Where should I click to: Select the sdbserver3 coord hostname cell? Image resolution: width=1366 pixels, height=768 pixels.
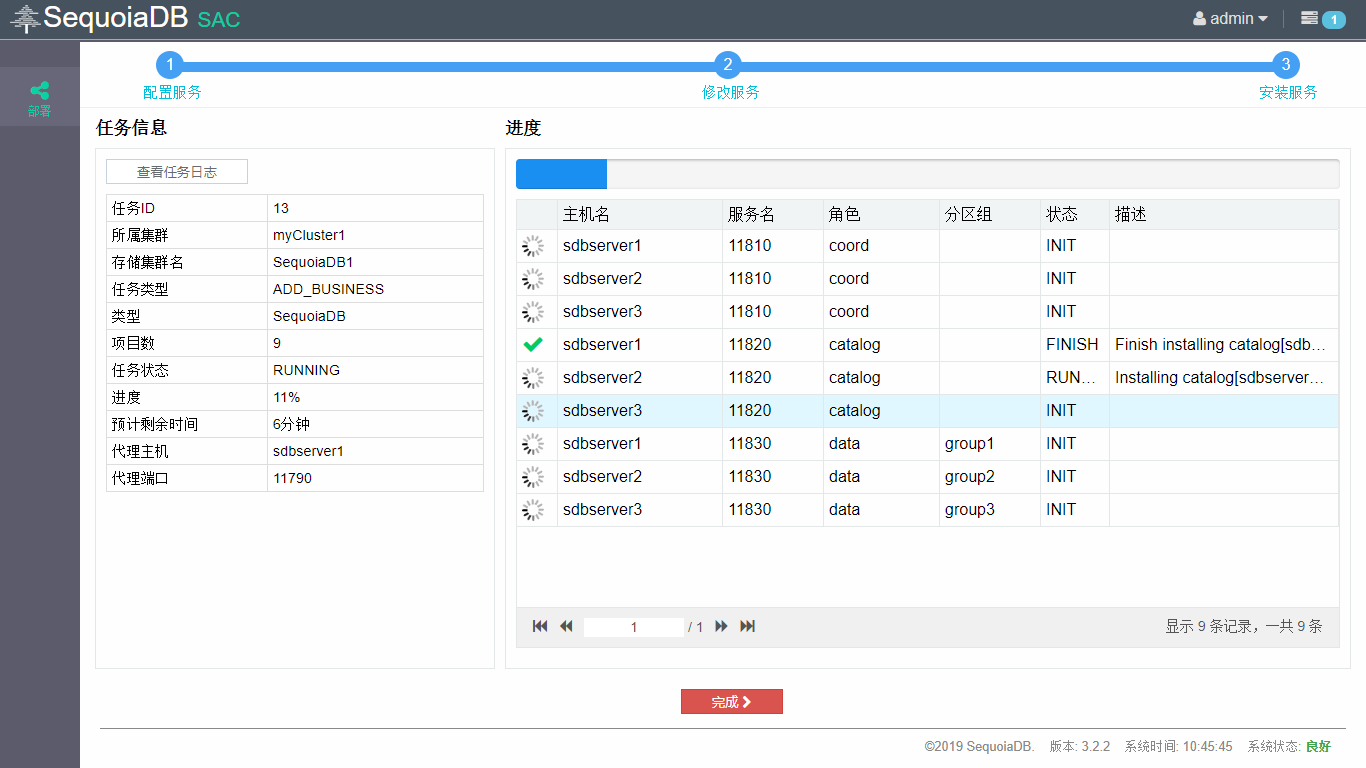640,311
